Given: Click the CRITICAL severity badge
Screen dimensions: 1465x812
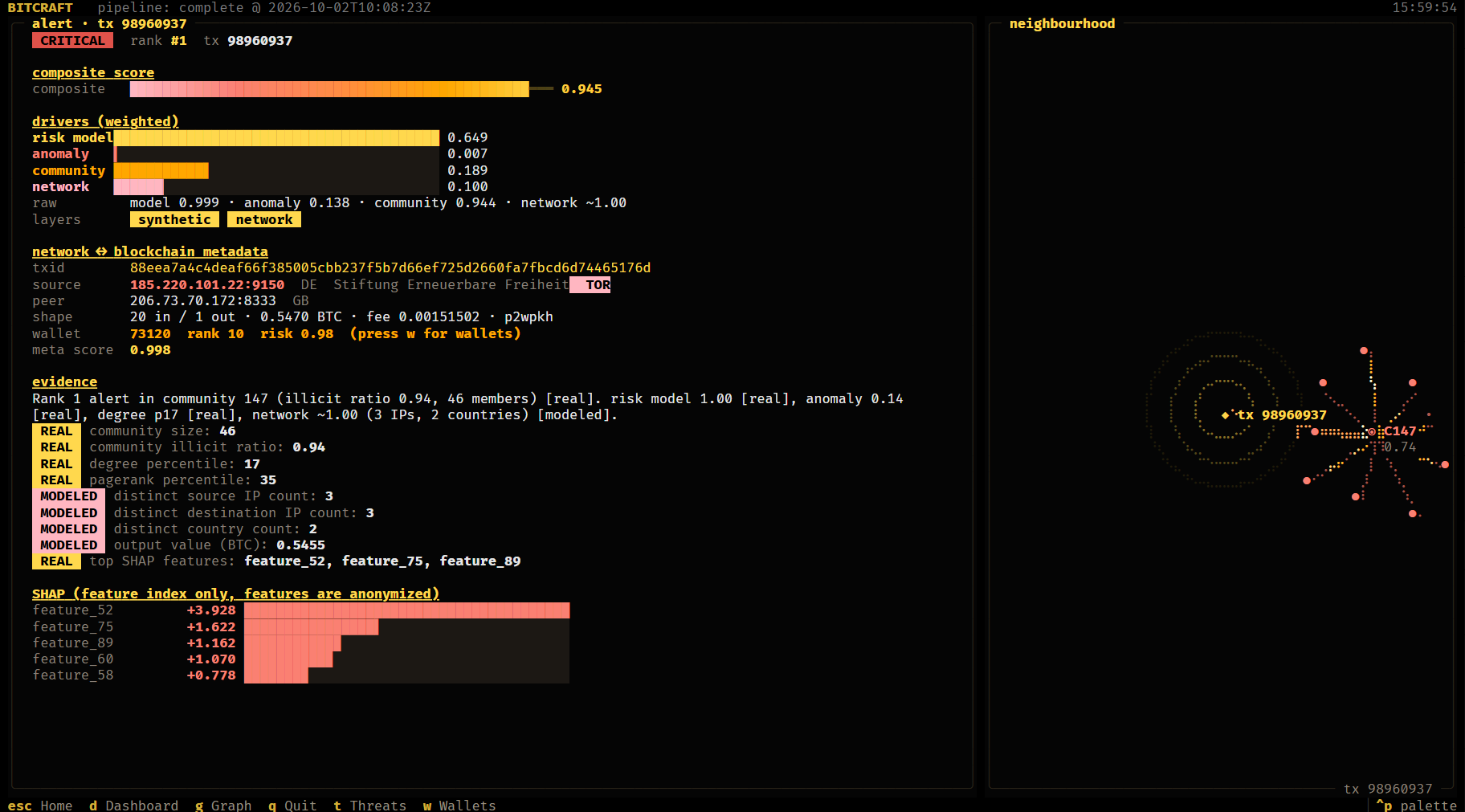Looking at the screenshot, I should tap(72, 40).
